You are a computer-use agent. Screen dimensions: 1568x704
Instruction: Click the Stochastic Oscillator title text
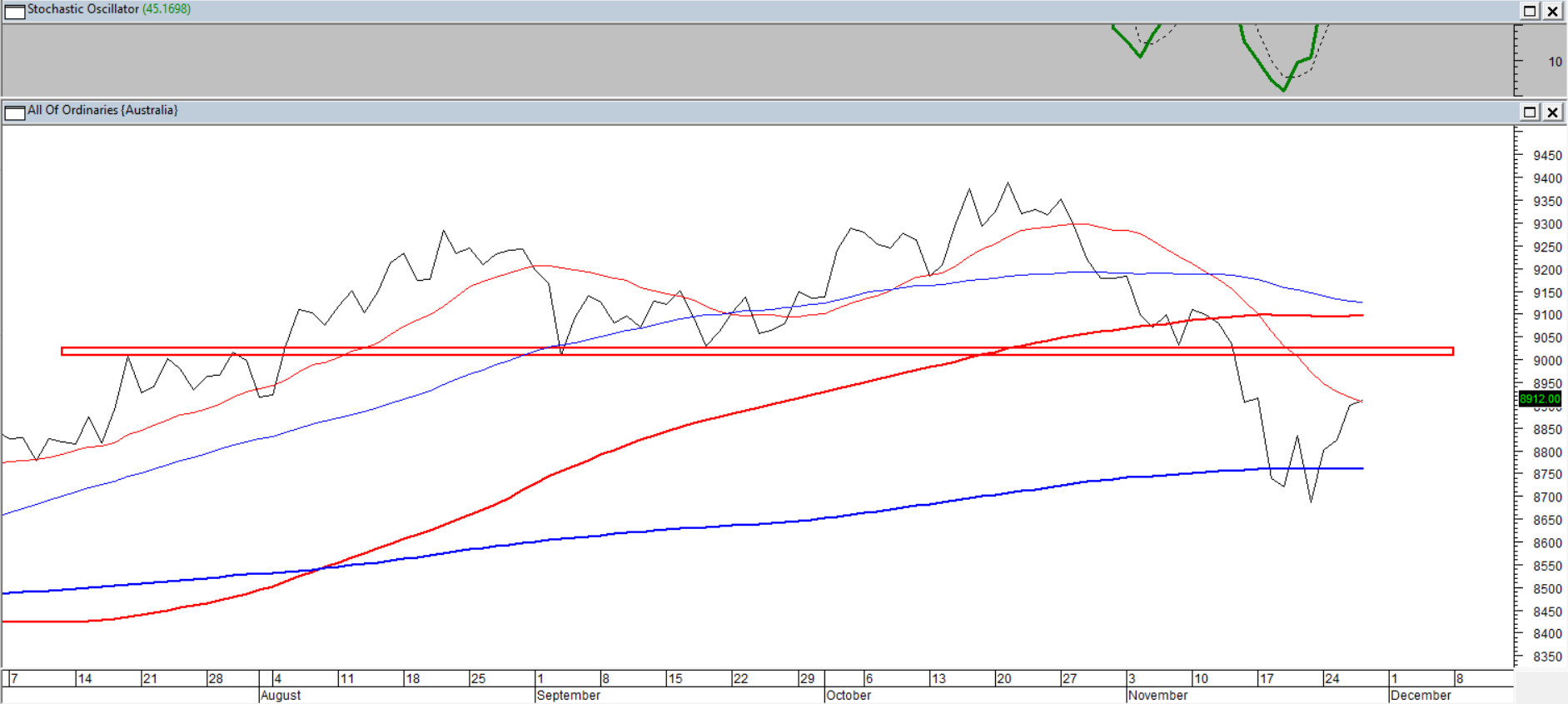click(82, 9)
